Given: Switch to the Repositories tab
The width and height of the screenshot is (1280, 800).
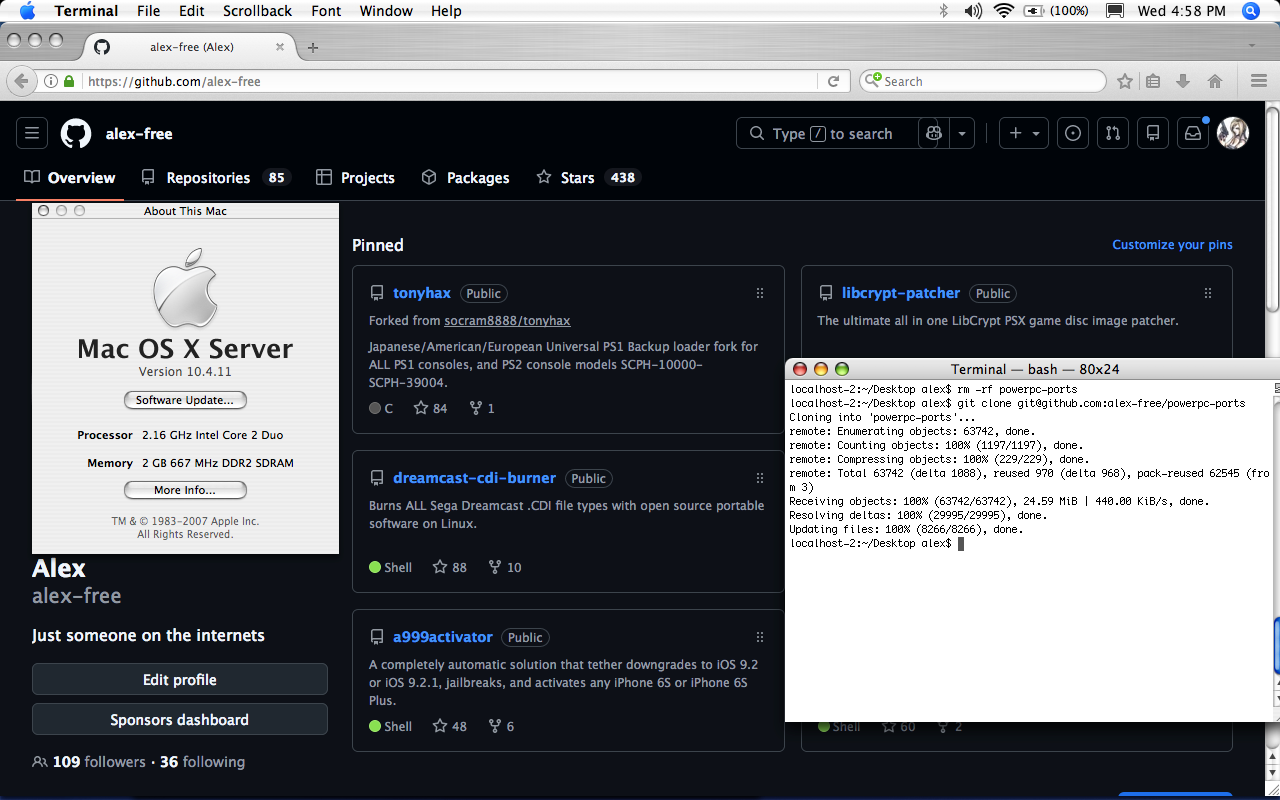Looking at the screenshot, I should click(214, 177).
